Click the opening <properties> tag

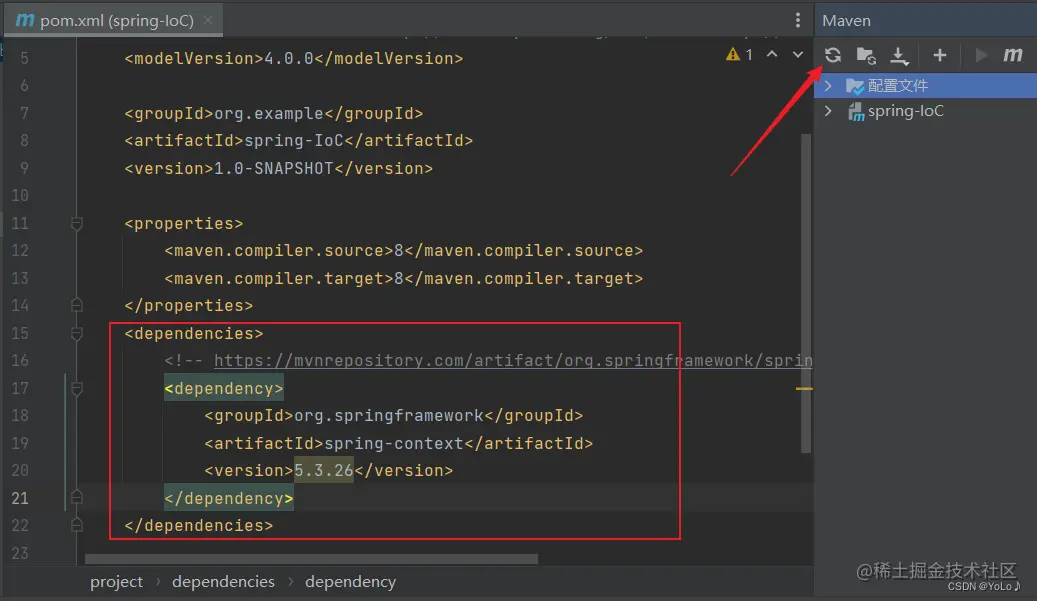(184, 223)
